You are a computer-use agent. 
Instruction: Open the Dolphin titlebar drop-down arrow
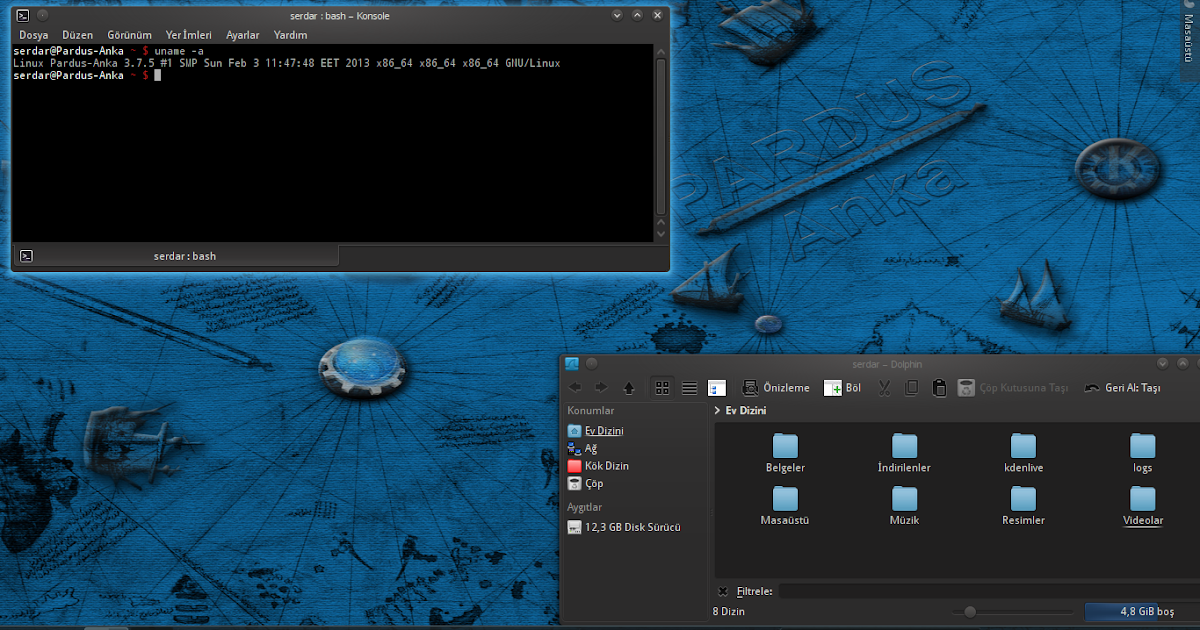(x=1162, y=363)
